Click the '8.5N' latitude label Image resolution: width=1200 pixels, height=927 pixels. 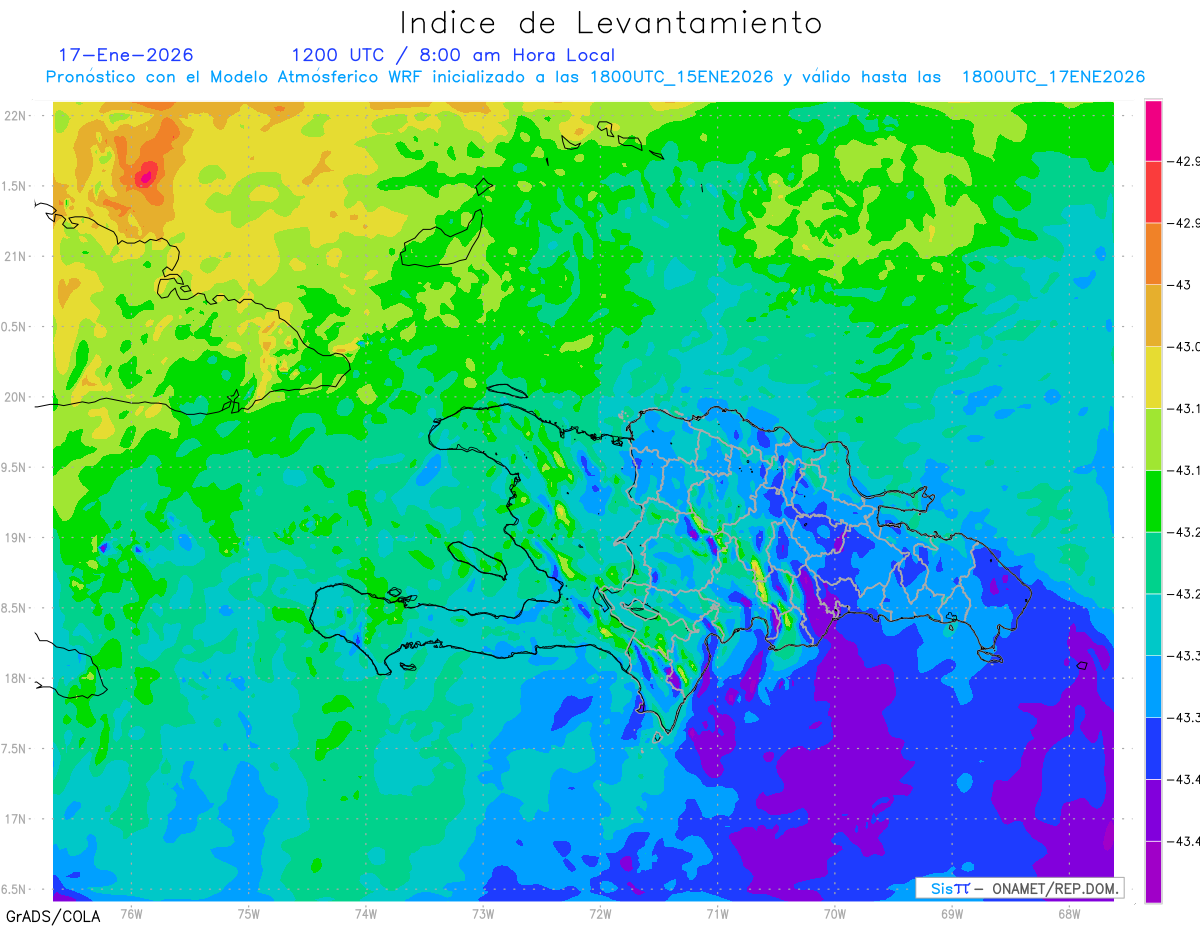15,608
